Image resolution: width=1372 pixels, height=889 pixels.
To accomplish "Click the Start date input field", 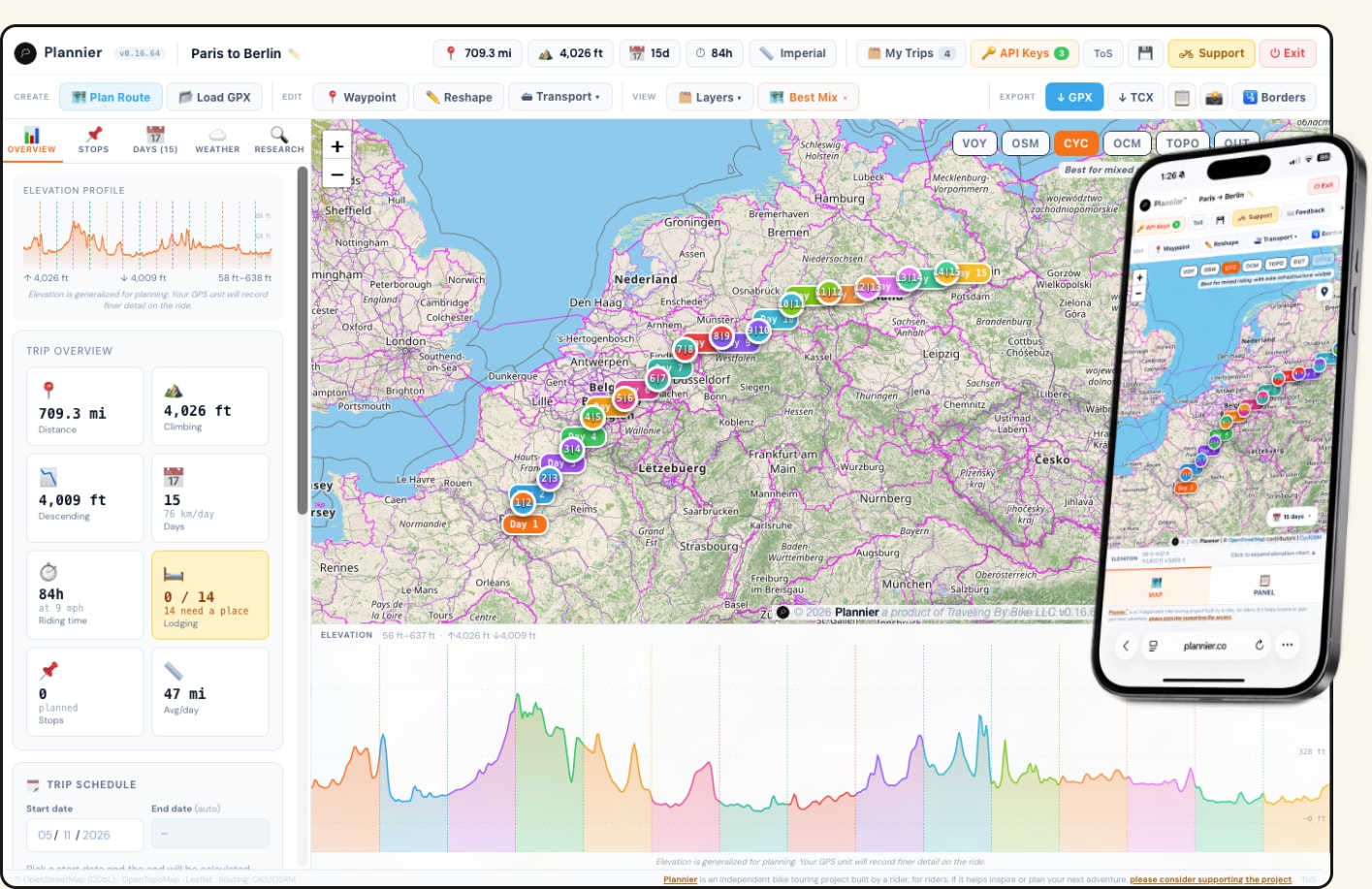I will [85, 835].
